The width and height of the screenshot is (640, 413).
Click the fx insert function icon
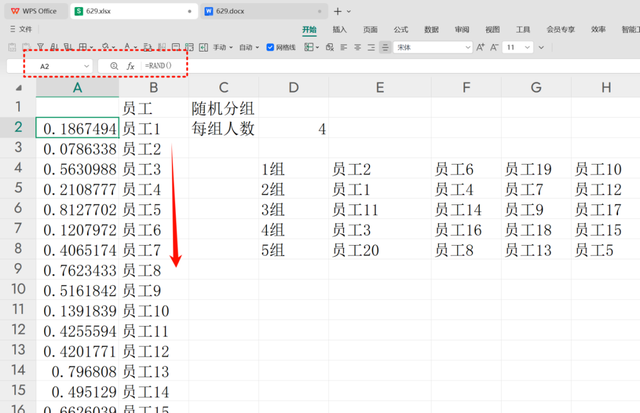[130, 66]
